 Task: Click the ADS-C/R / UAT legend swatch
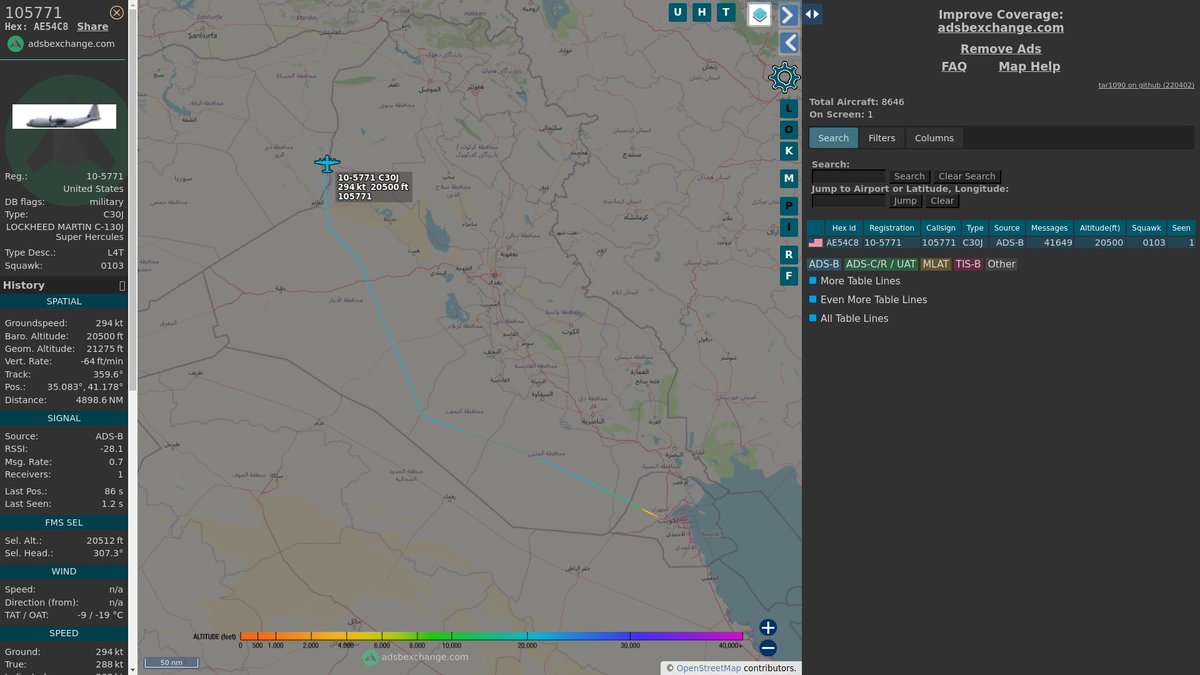coord(881,264)
